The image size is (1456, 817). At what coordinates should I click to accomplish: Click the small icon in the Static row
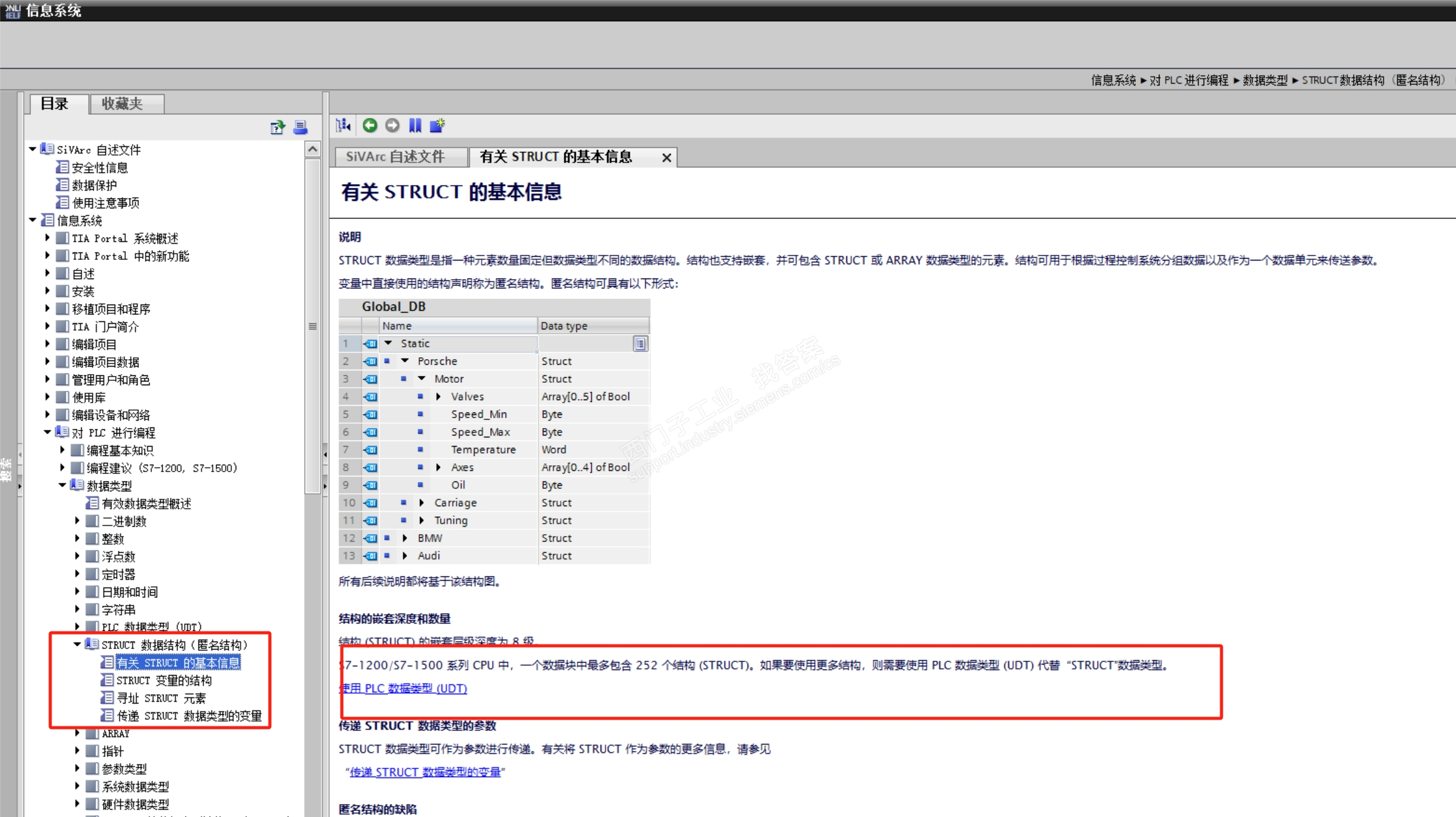click(640, 344)
